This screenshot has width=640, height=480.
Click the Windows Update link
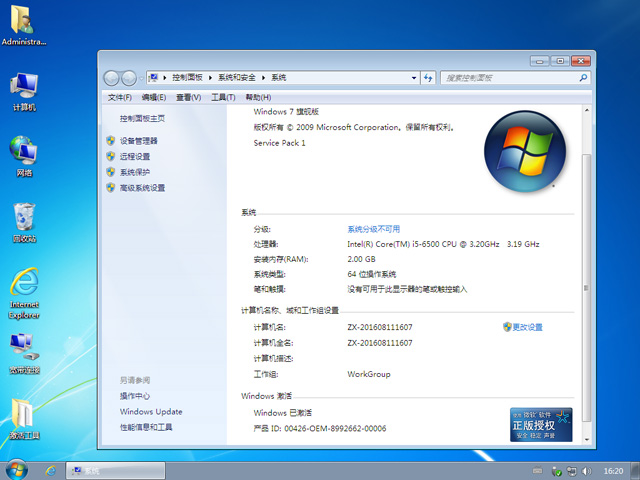[x=151, y=412]
